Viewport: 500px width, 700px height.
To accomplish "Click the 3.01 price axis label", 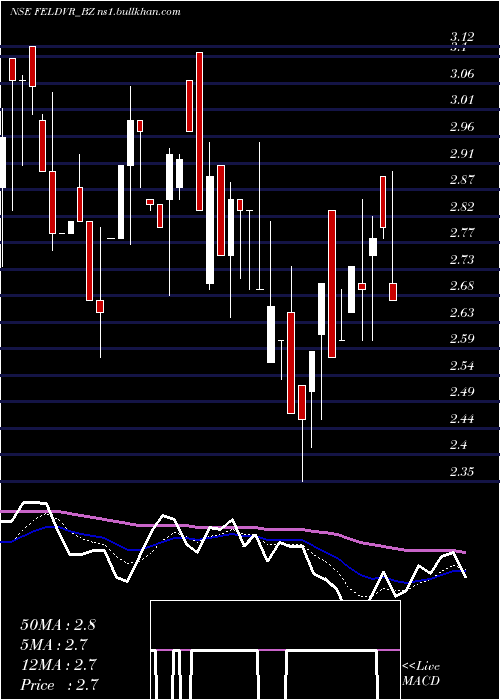I will tap(462, 100).
